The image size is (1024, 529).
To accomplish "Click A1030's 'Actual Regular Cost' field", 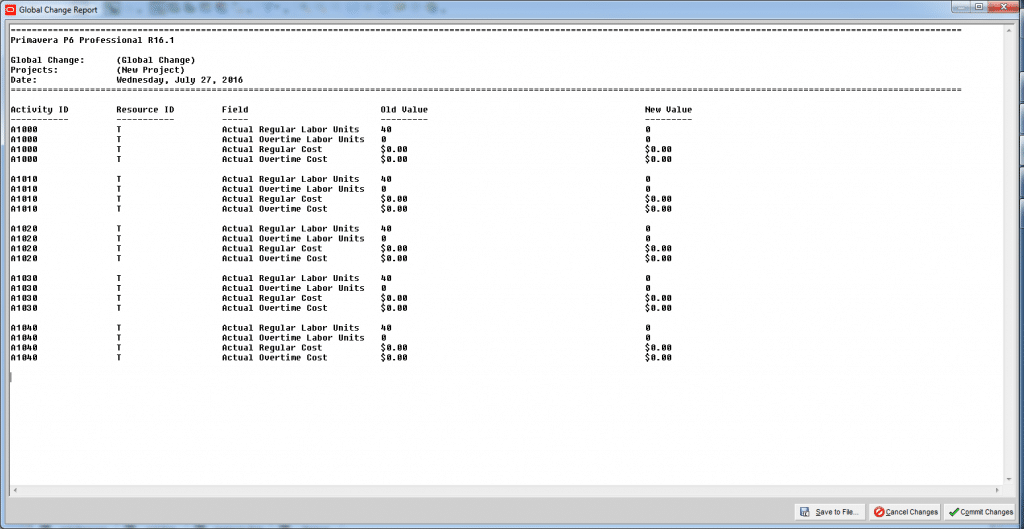I will click(x=272, y=298).
